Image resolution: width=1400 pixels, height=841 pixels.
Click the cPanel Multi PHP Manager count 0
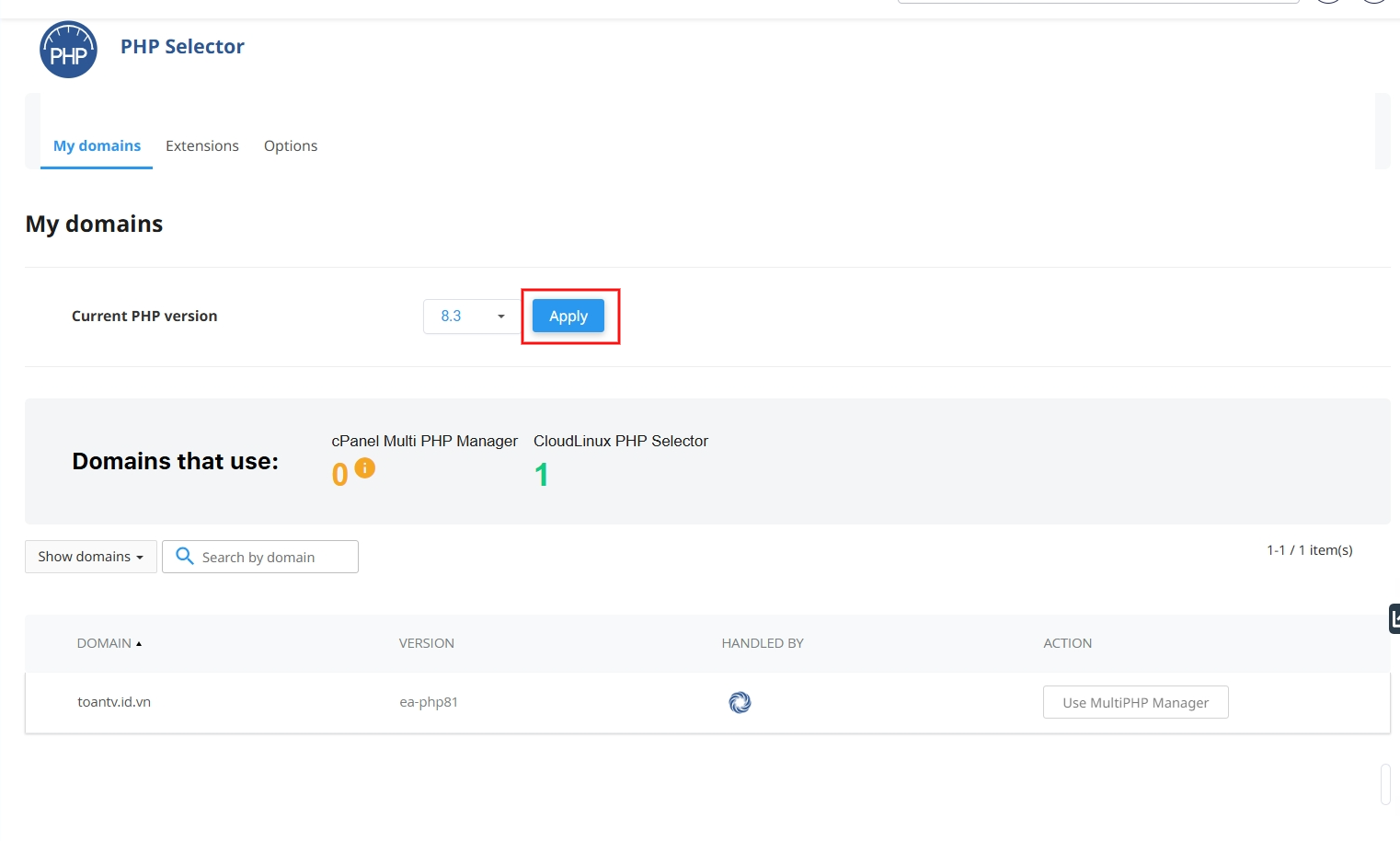pyautogui.click(x=340, y=475)
